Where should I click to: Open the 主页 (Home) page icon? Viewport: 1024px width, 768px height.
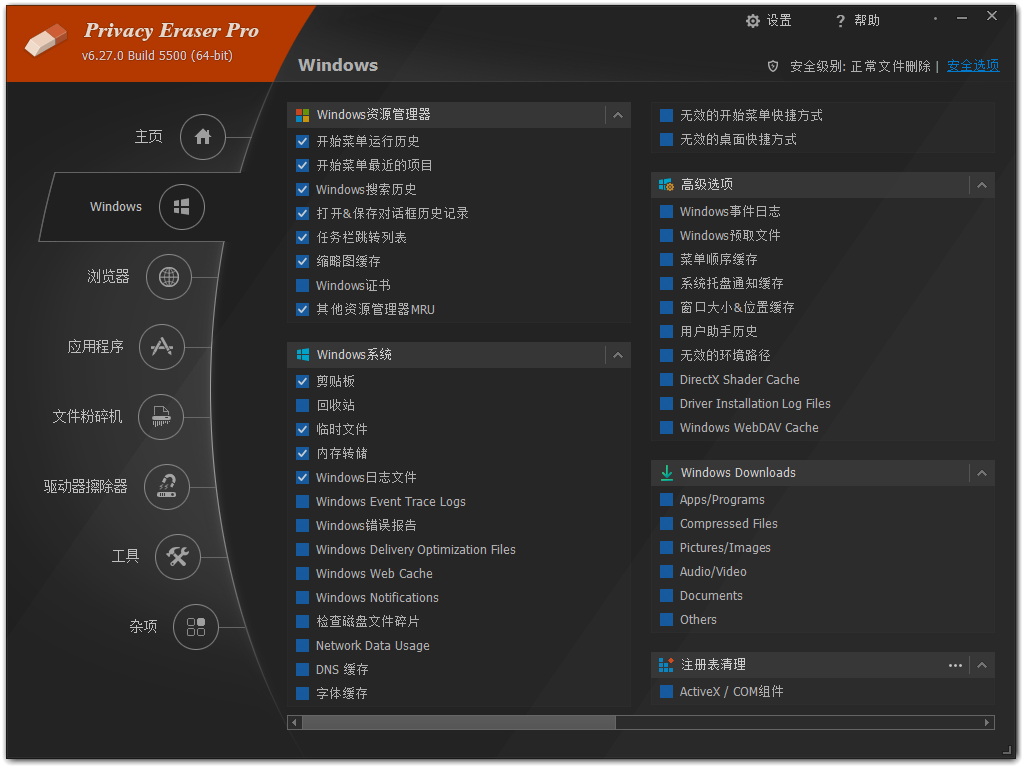point(202,137)
